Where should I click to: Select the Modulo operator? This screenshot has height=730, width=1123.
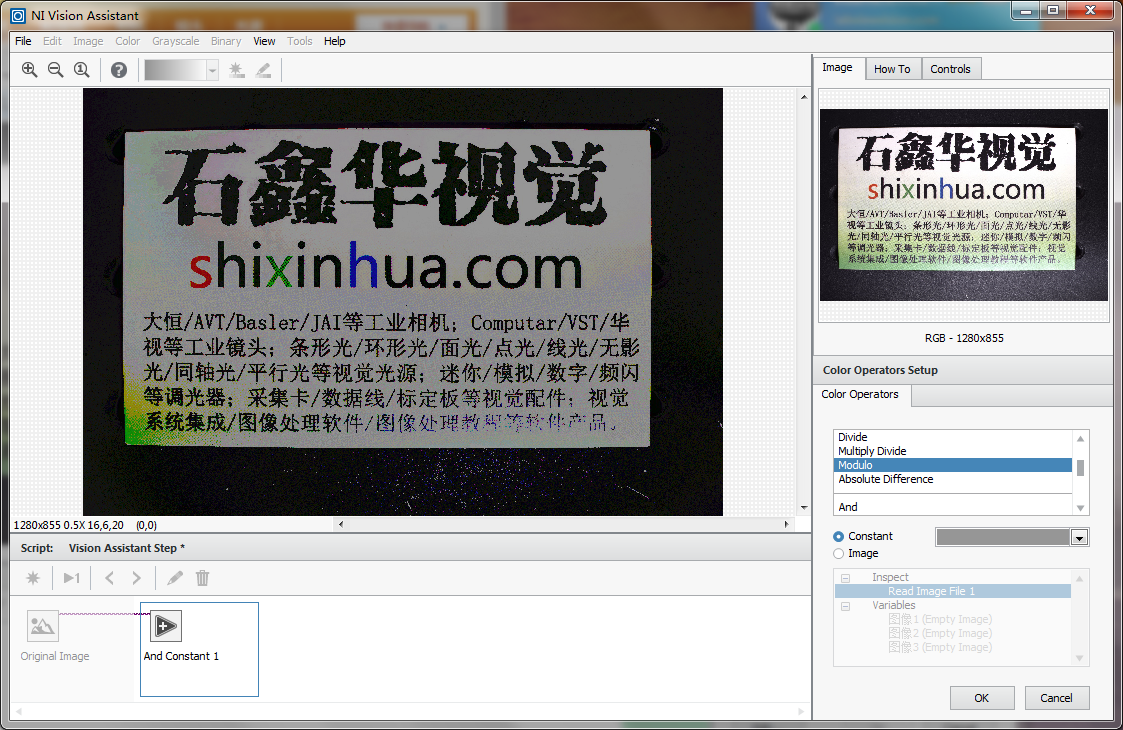953,465
